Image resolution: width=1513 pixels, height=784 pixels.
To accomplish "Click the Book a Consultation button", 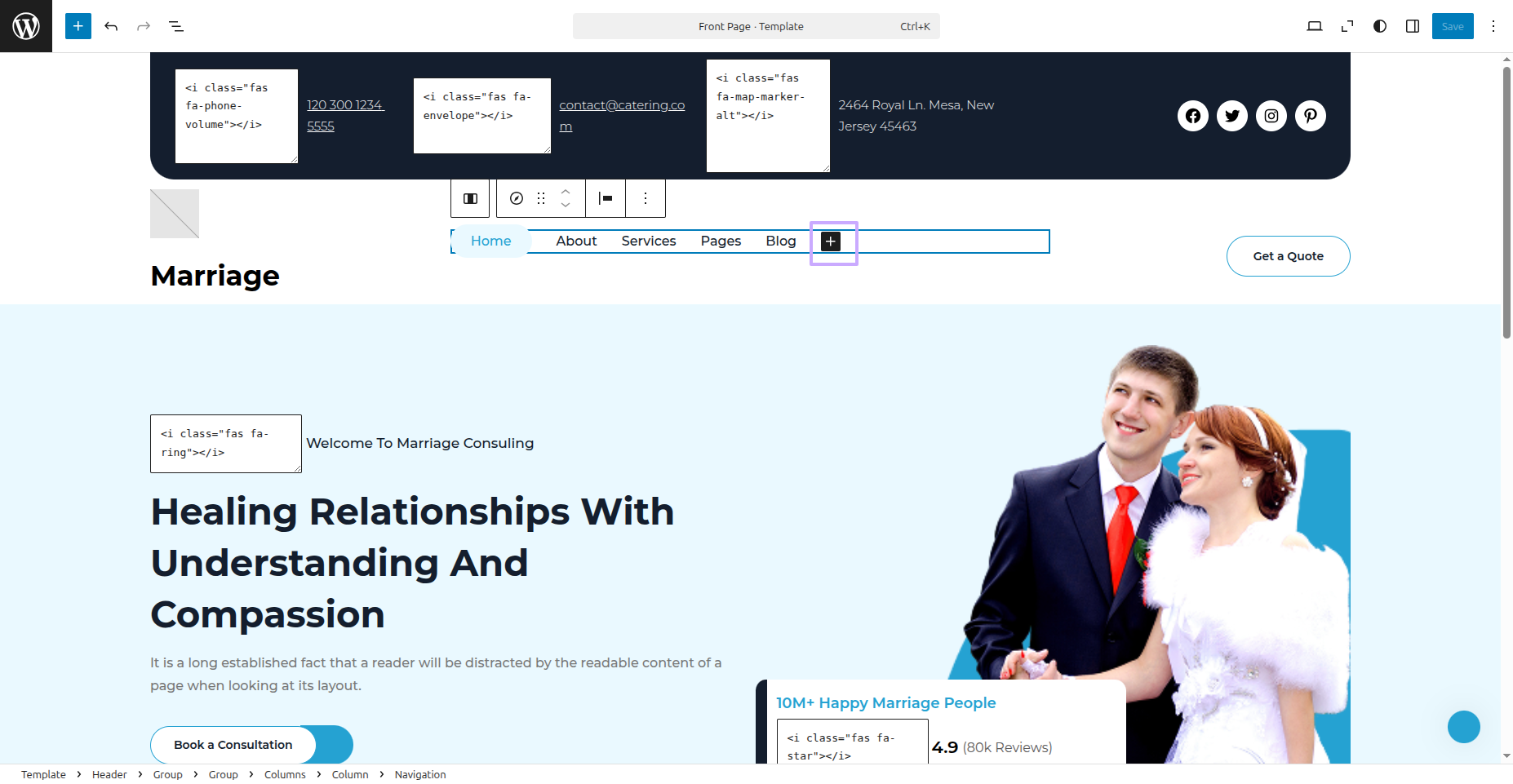I will point(233,745).
